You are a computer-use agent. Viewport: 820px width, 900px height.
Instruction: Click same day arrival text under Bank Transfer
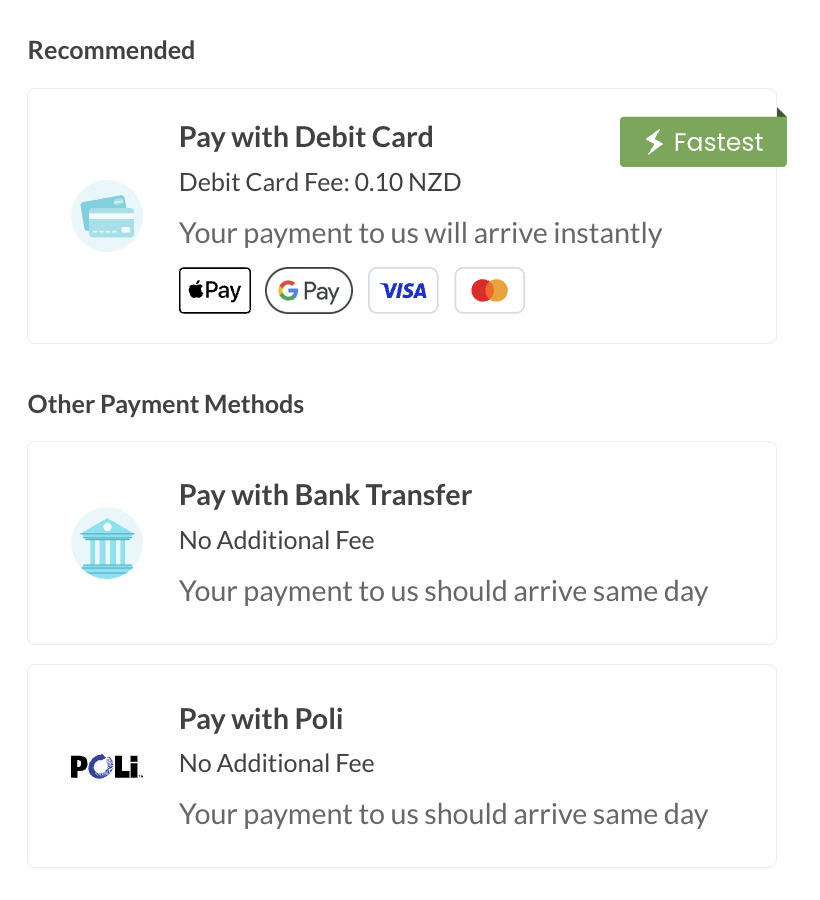point(444,592)
